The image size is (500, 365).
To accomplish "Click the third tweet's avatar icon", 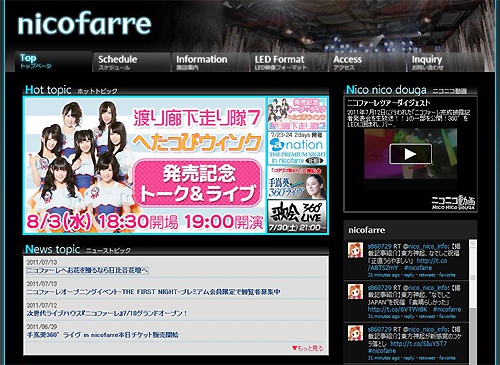I will tap(355, 333).
